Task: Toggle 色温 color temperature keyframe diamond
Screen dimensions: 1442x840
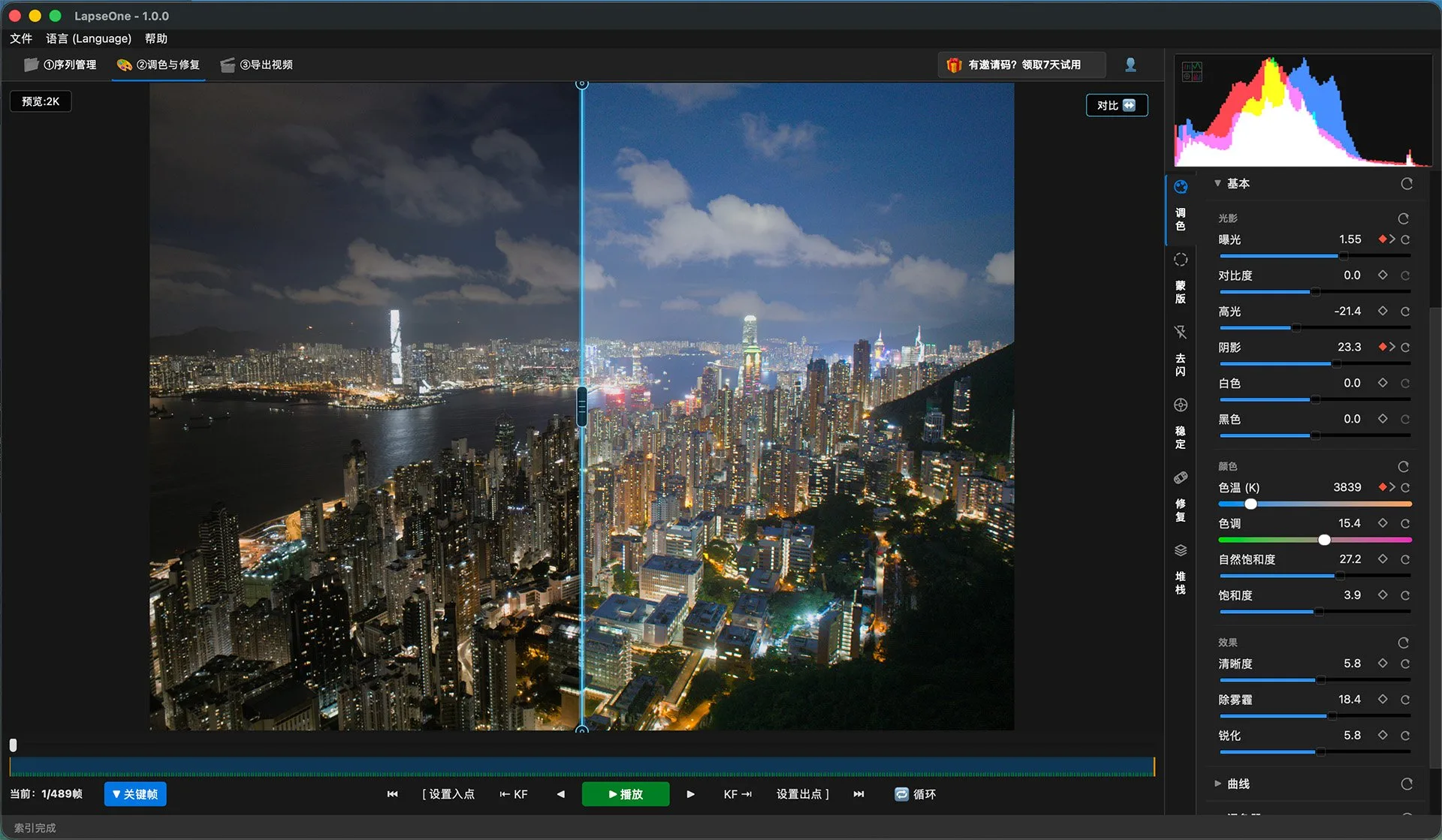Action: point(1382,487)
